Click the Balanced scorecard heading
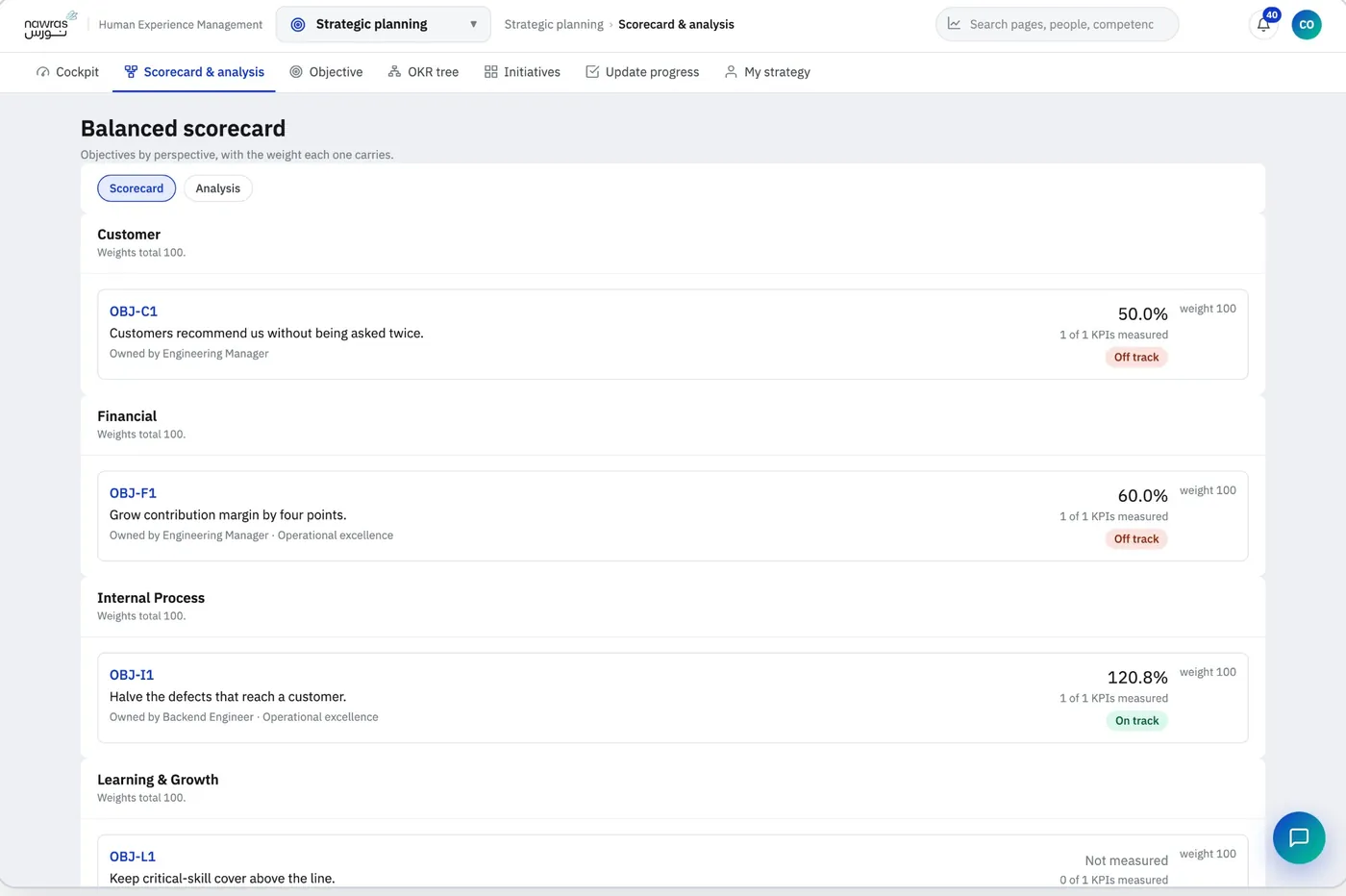Image resolution: width=1346 pixels, height=896 pixels. [x=183, y=129]
